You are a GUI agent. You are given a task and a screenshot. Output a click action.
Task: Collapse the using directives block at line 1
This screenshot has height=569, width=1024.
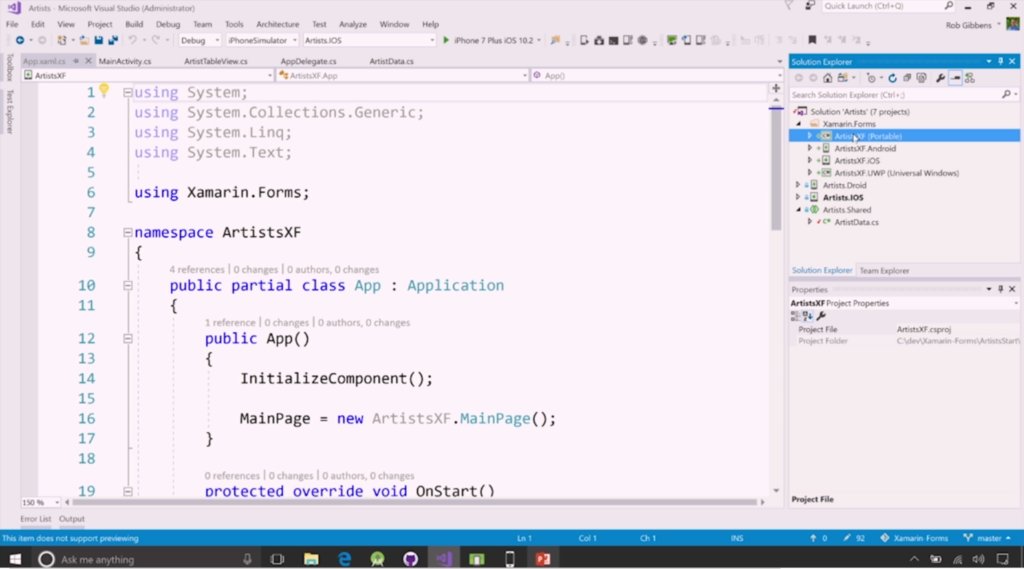click(128, 93)
